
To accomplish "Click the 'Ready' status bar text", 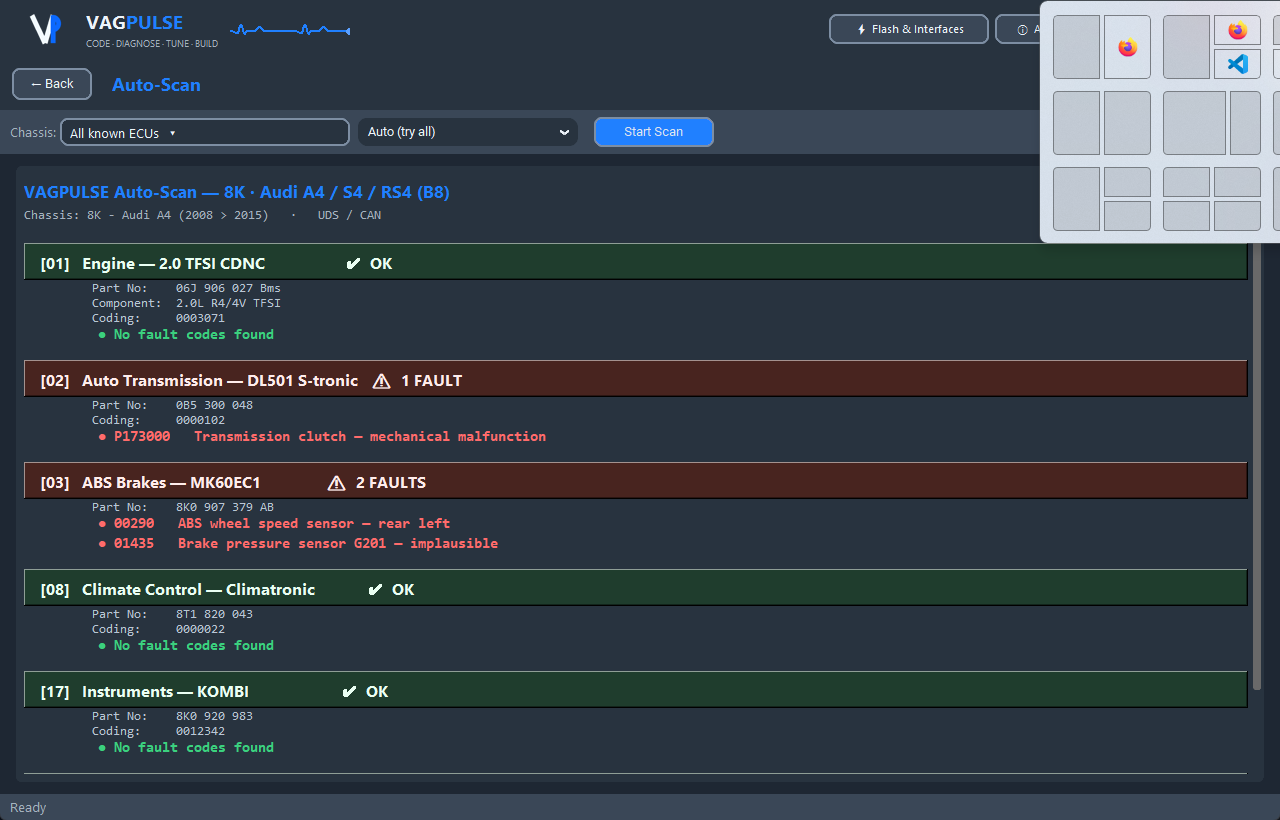I will [x=28, y=808].
